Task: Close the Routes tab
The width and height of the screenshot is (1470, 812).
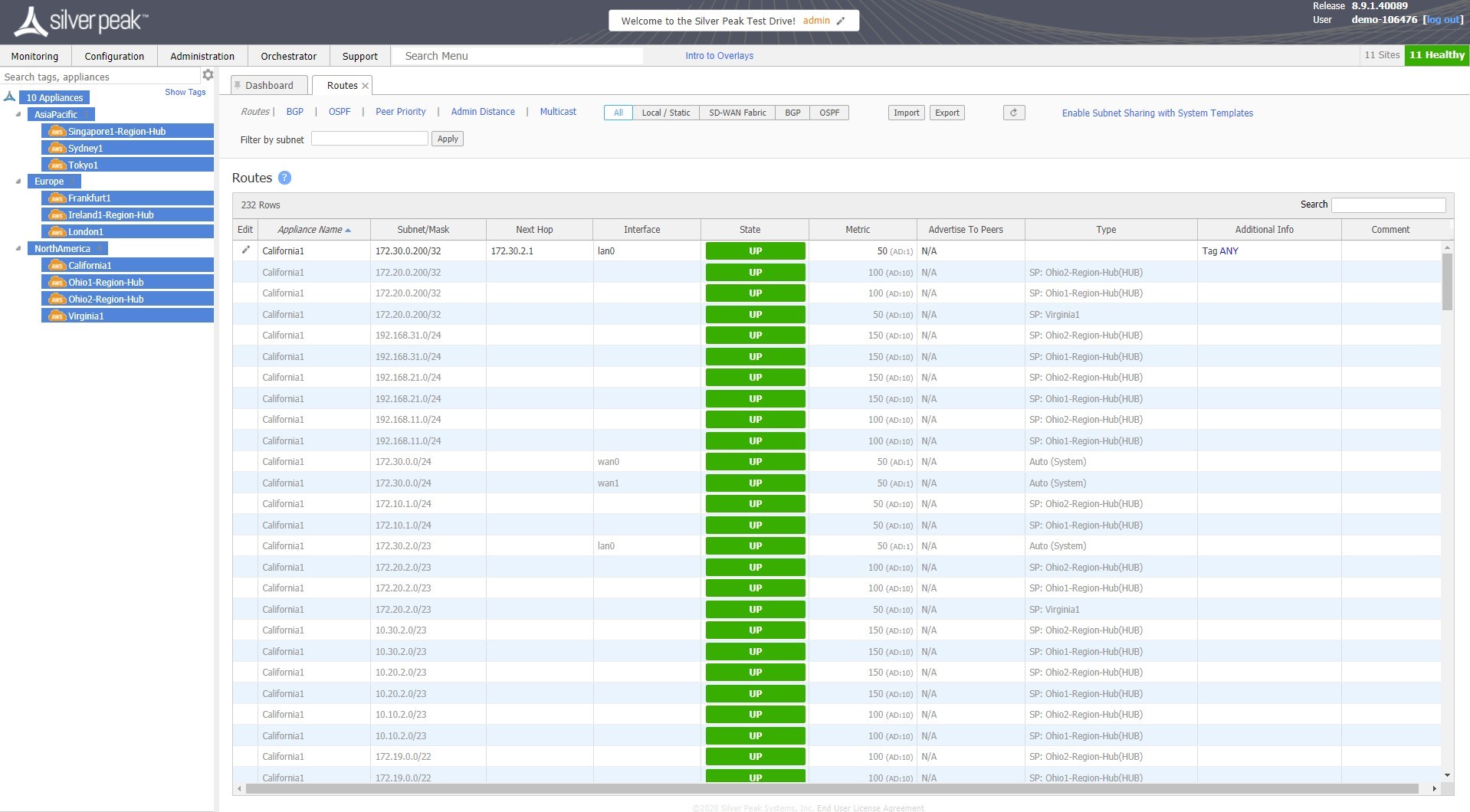Action: pyautogui.click(x=366, y=86)
